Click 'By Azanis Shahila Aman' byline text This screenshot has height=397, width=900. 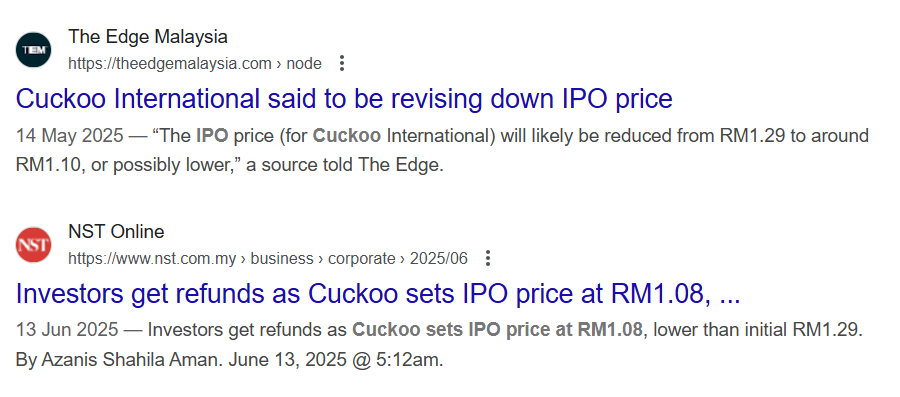[119, 360]
